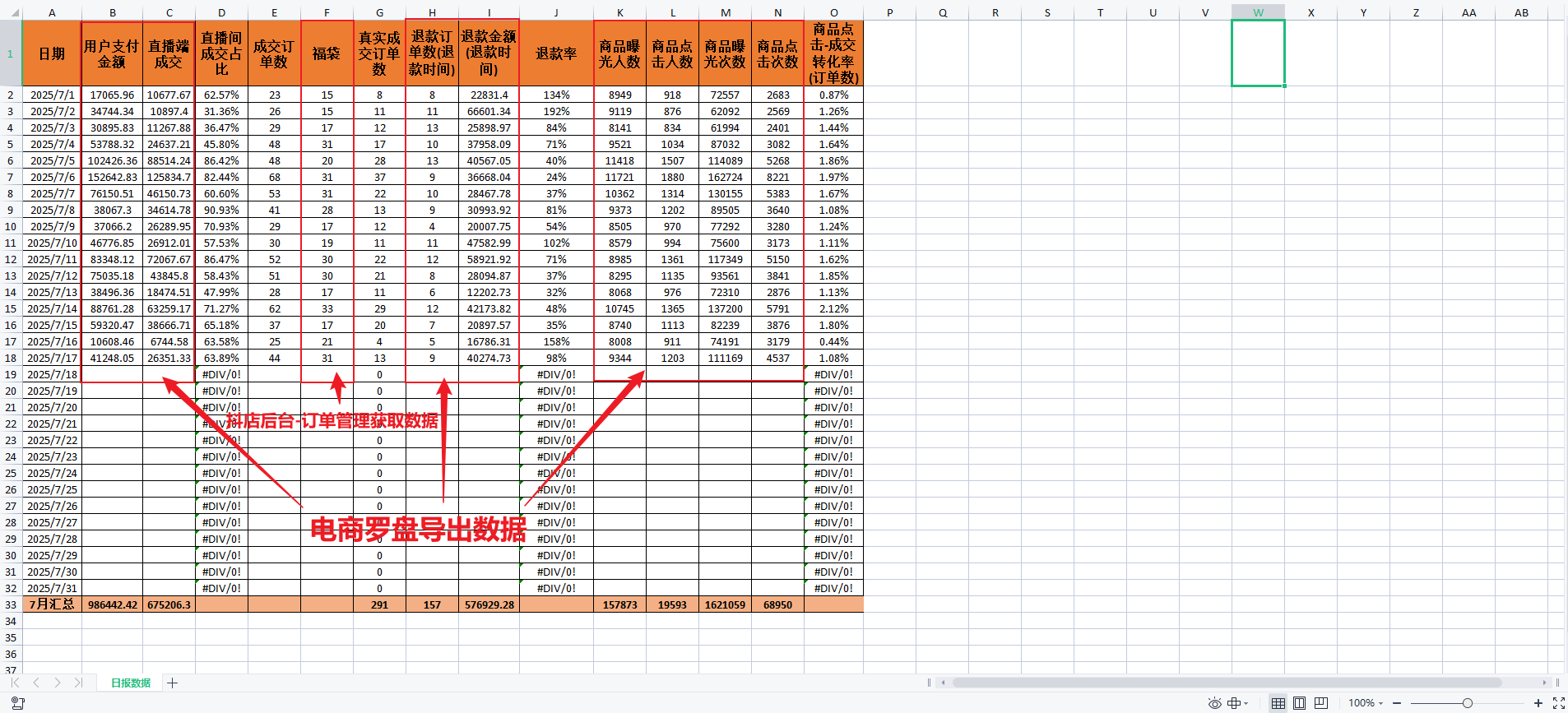Image resolution: width=1568 pixels, height=713 pixels.
Task: Switch to page break preview
Action: [1321, 703]
